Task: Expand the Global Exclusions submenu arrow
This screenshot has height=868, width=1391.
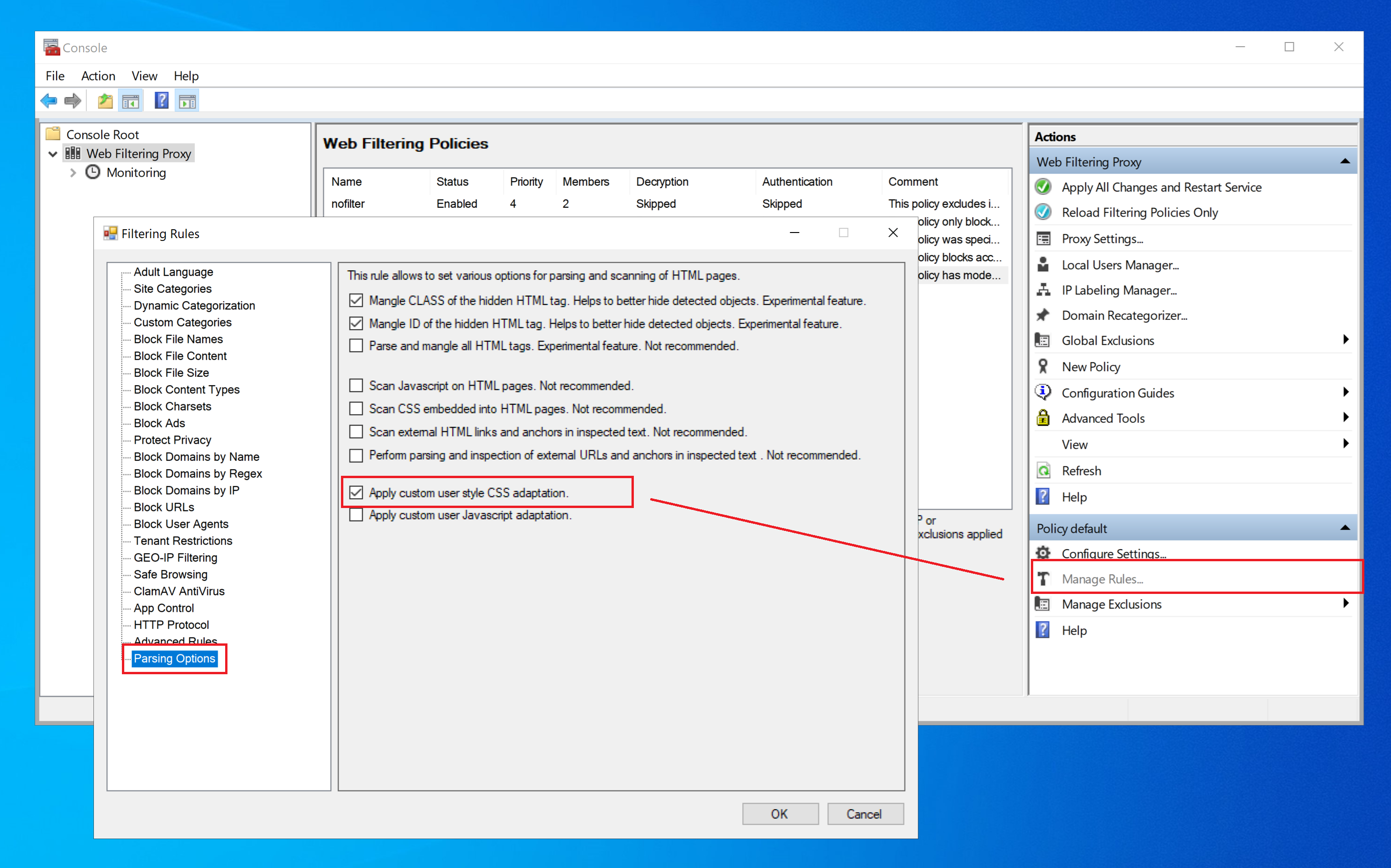Action: pos(1346,340)
